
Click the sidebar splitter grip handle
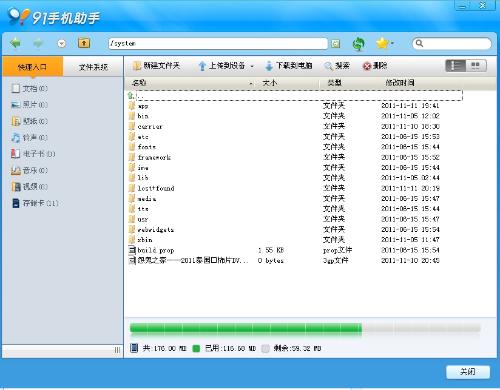[117, 350]
